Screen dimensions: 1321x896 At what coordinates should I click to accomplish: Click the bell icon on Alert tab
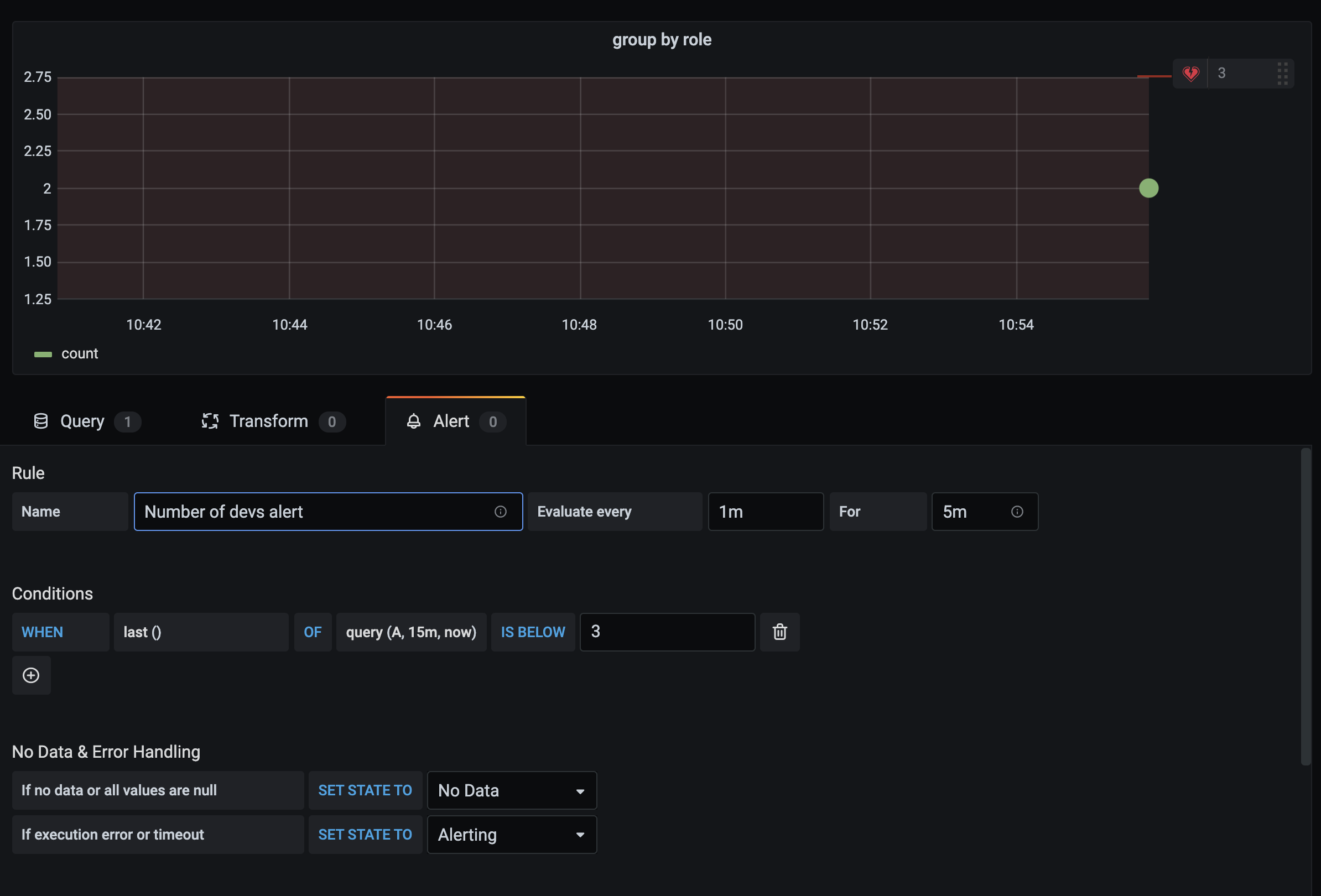414,421
